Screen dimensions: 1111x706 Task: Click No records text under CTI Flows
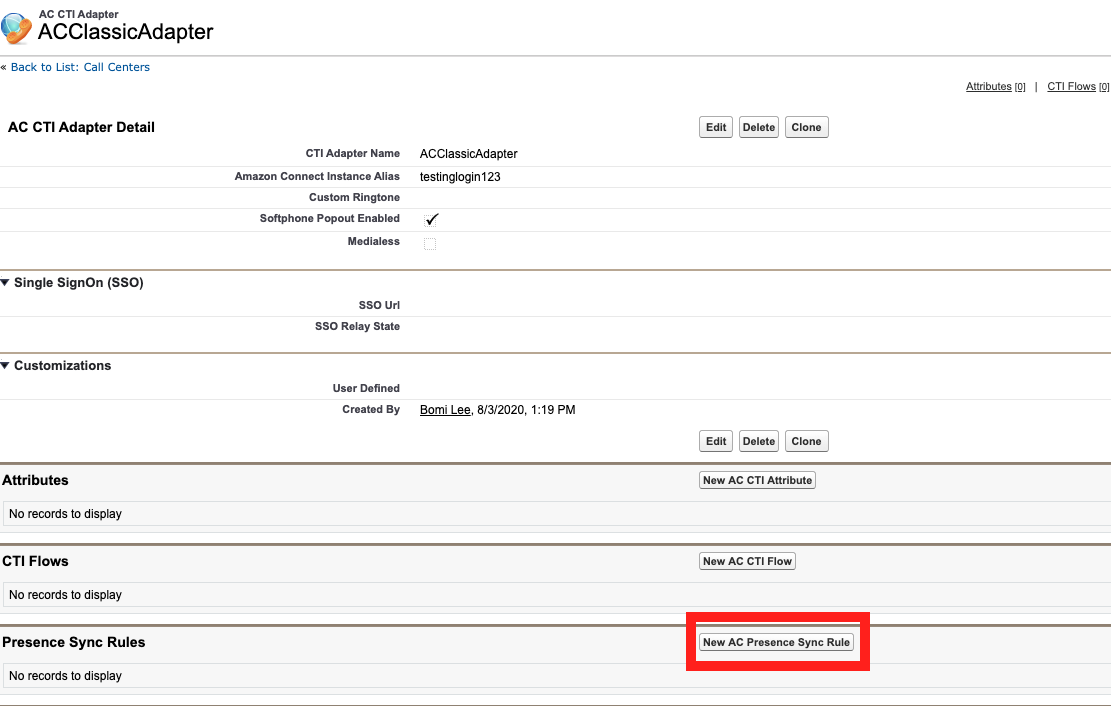65,595
